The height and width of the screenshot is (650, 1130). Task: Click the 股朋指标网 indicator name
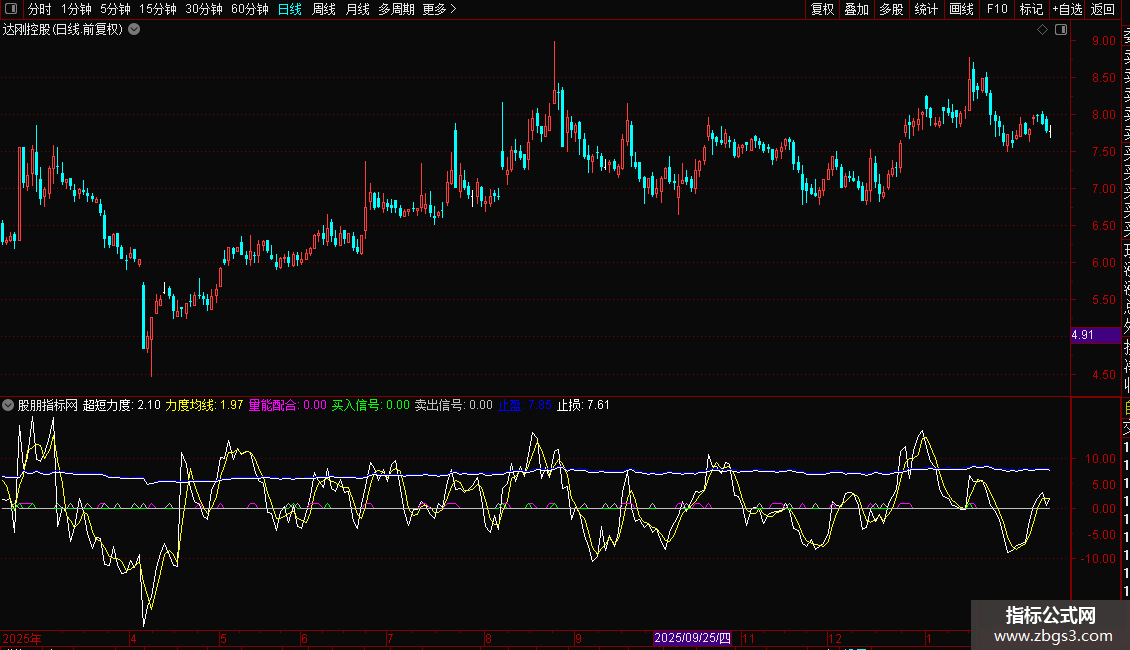pyautogui.click(x=48, y=405)
